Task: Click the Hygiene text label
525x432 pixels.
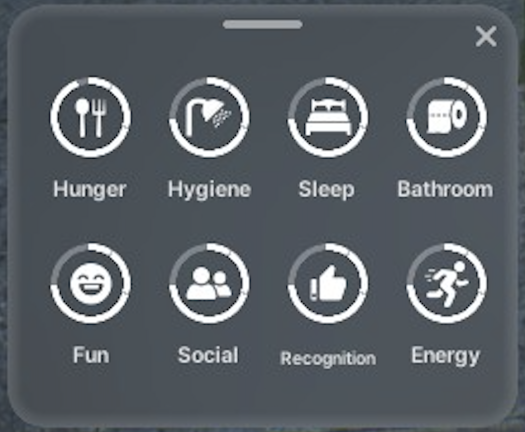Action: tap(209, 190)
